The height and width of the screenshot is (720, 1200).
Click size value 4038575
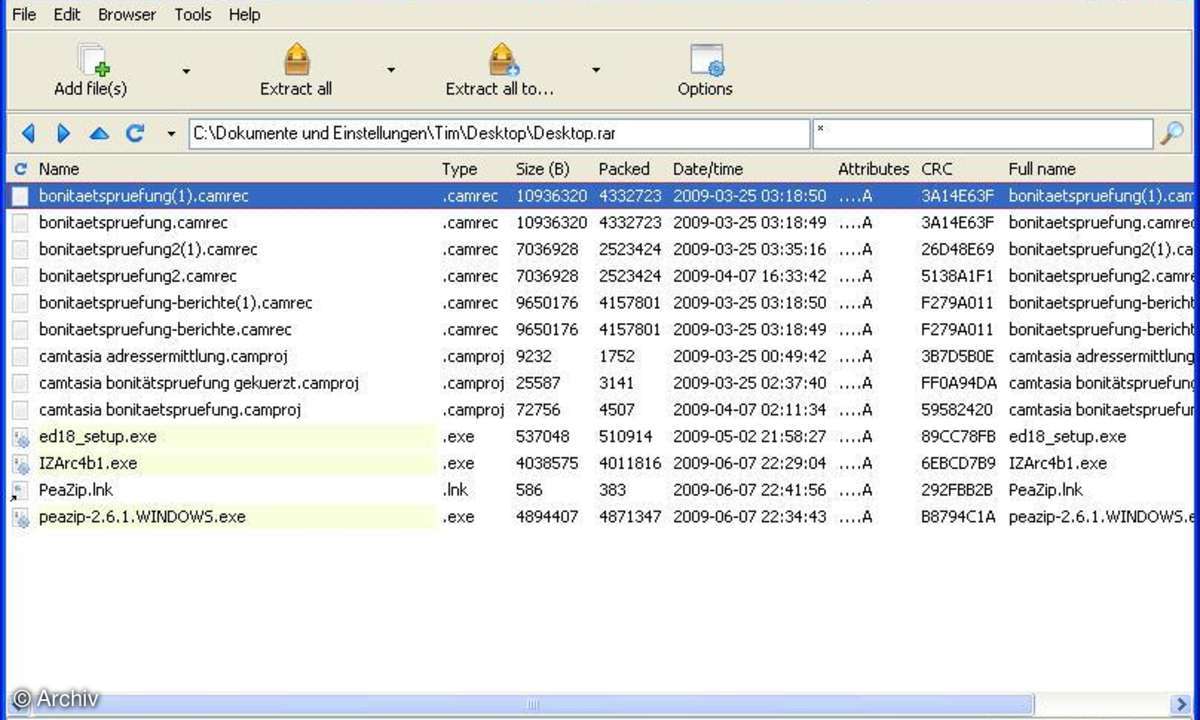point(547,464)
